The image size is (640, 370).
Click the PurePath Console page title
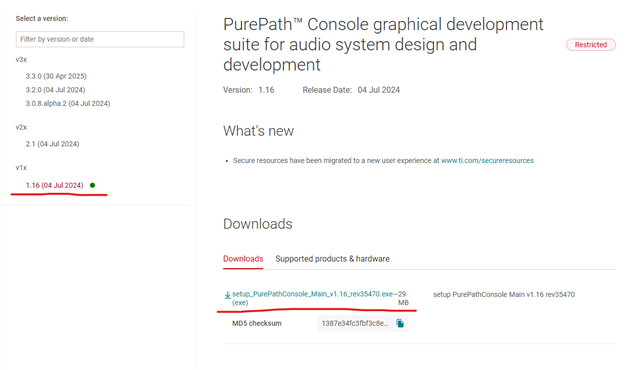(383, 44)
